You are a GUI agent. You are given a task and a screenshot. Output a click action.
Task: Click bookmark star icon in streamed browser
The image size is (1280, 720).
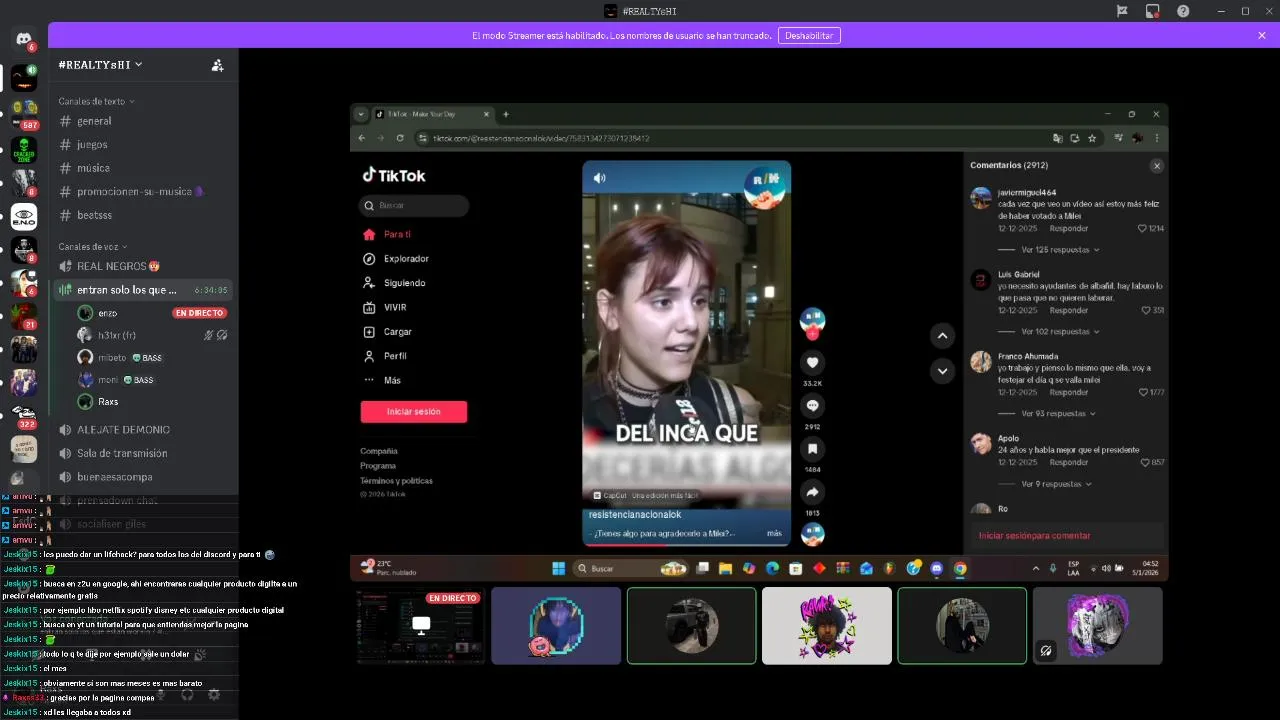[x=1092, y=138]
